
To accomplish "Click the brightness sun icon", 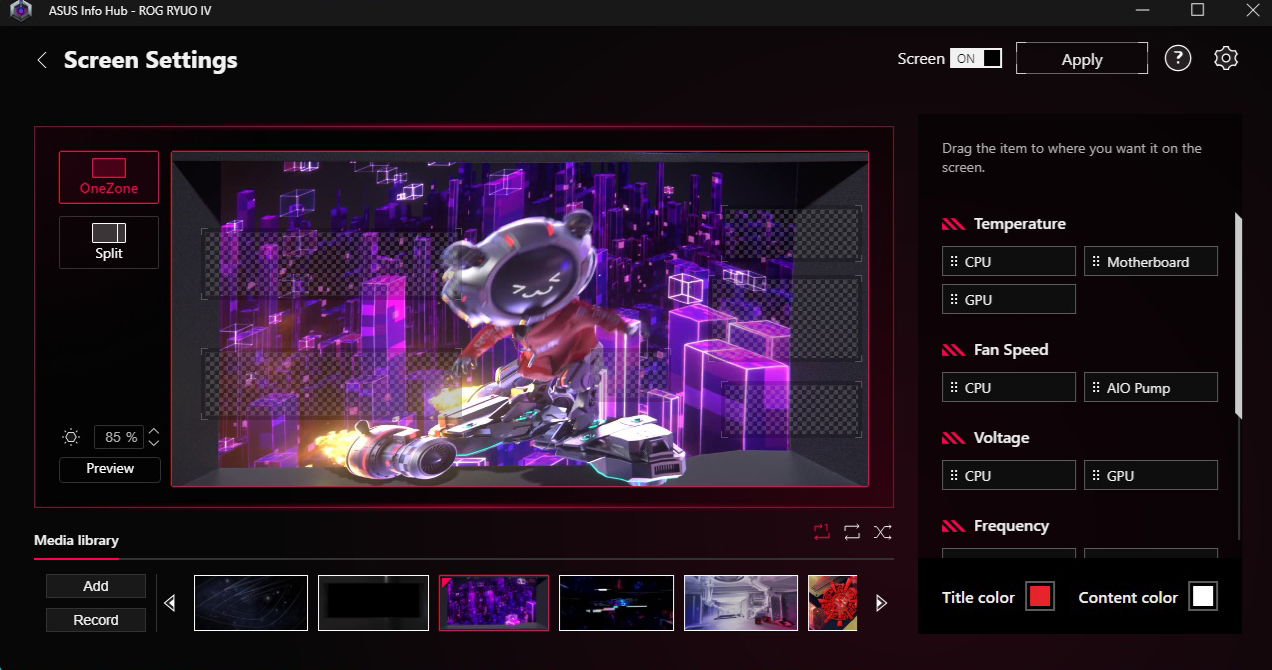I will (71, 437).
